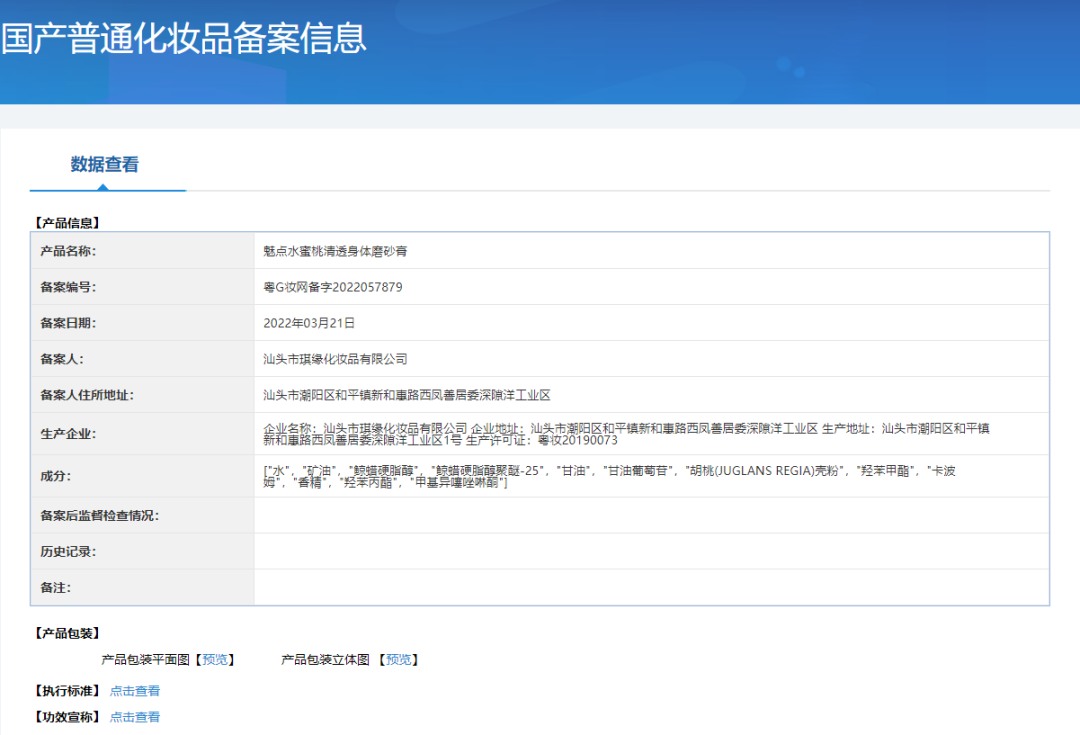Screen dimensions: 1080x735
Task: Click the 产品名称 label
Action: [x=68, y=251]
